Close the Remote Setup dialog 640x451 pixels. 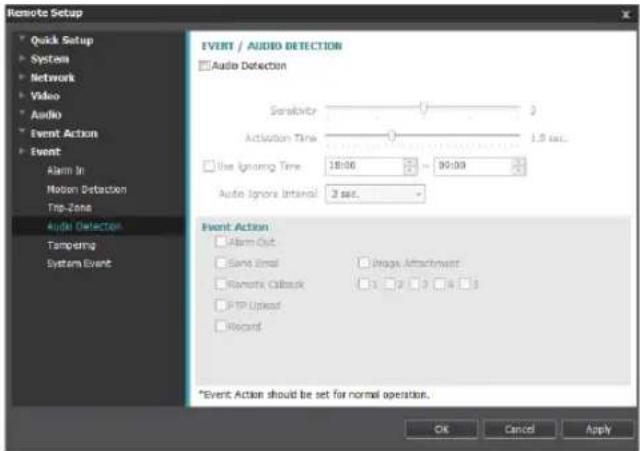click(625, 15)
